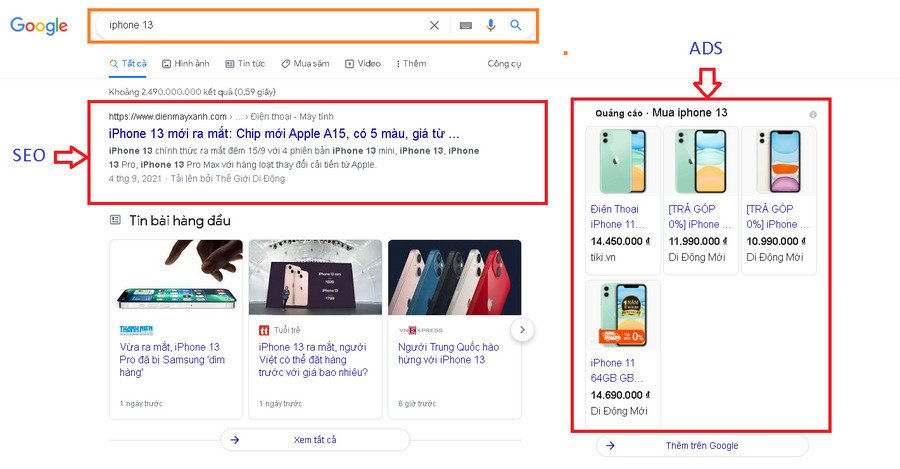The height and width of the screenshot is (469, 900).
Task: Open the on-screen keyboard icon
Action: click(x=466, y=25)
